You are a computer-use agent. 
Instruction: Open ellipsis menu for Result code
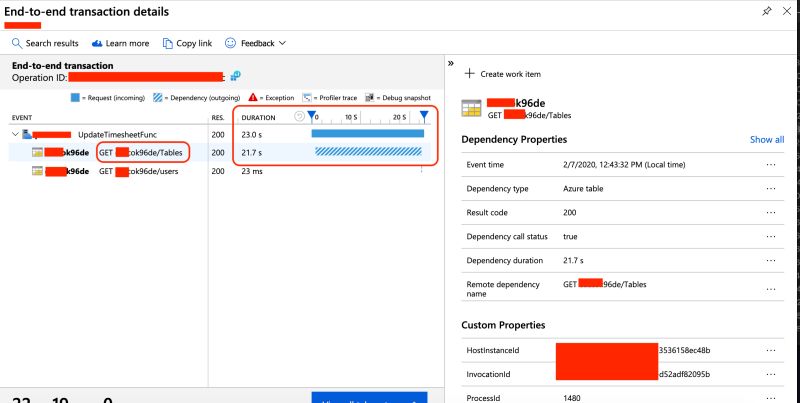(x=771, y=213)
